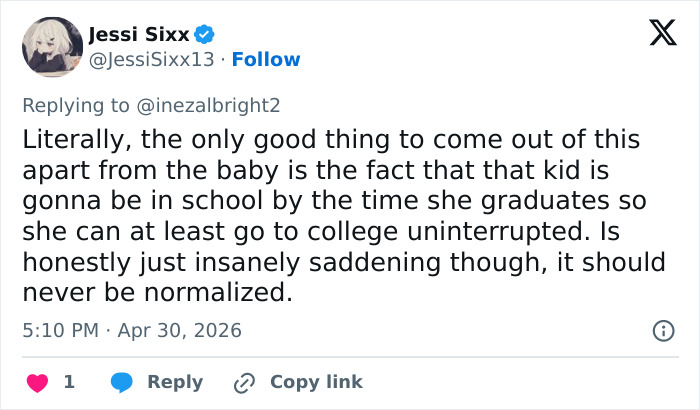Screen dimensions: 700x410
Task: Click the X logo
Action: 655,36
